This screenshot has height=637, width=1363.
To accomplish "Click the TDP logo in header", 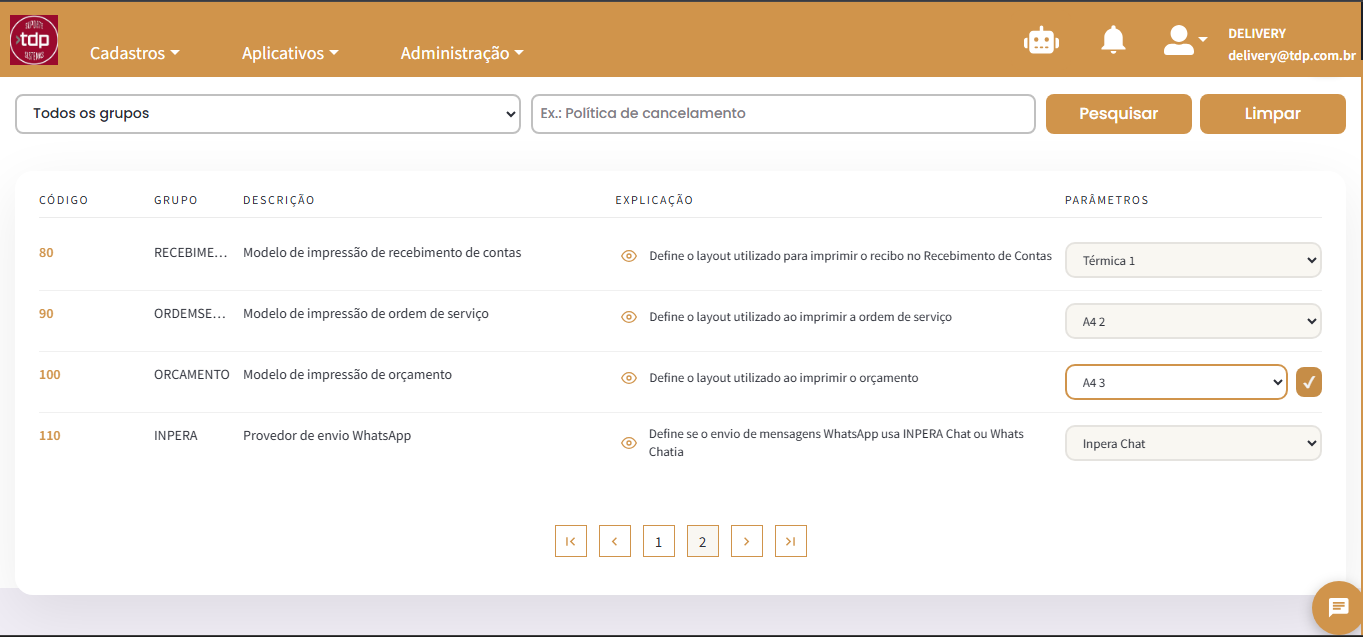I will pos(34,40).
